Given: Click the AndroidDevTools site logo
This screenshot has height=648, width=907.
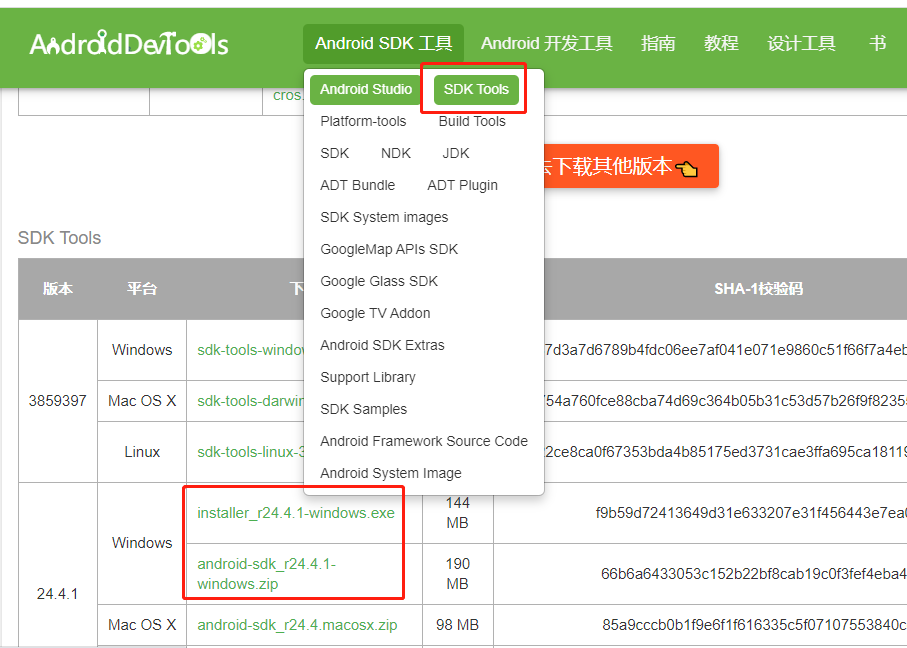Looking at the screenshot, I should click(x=129, y=43).
